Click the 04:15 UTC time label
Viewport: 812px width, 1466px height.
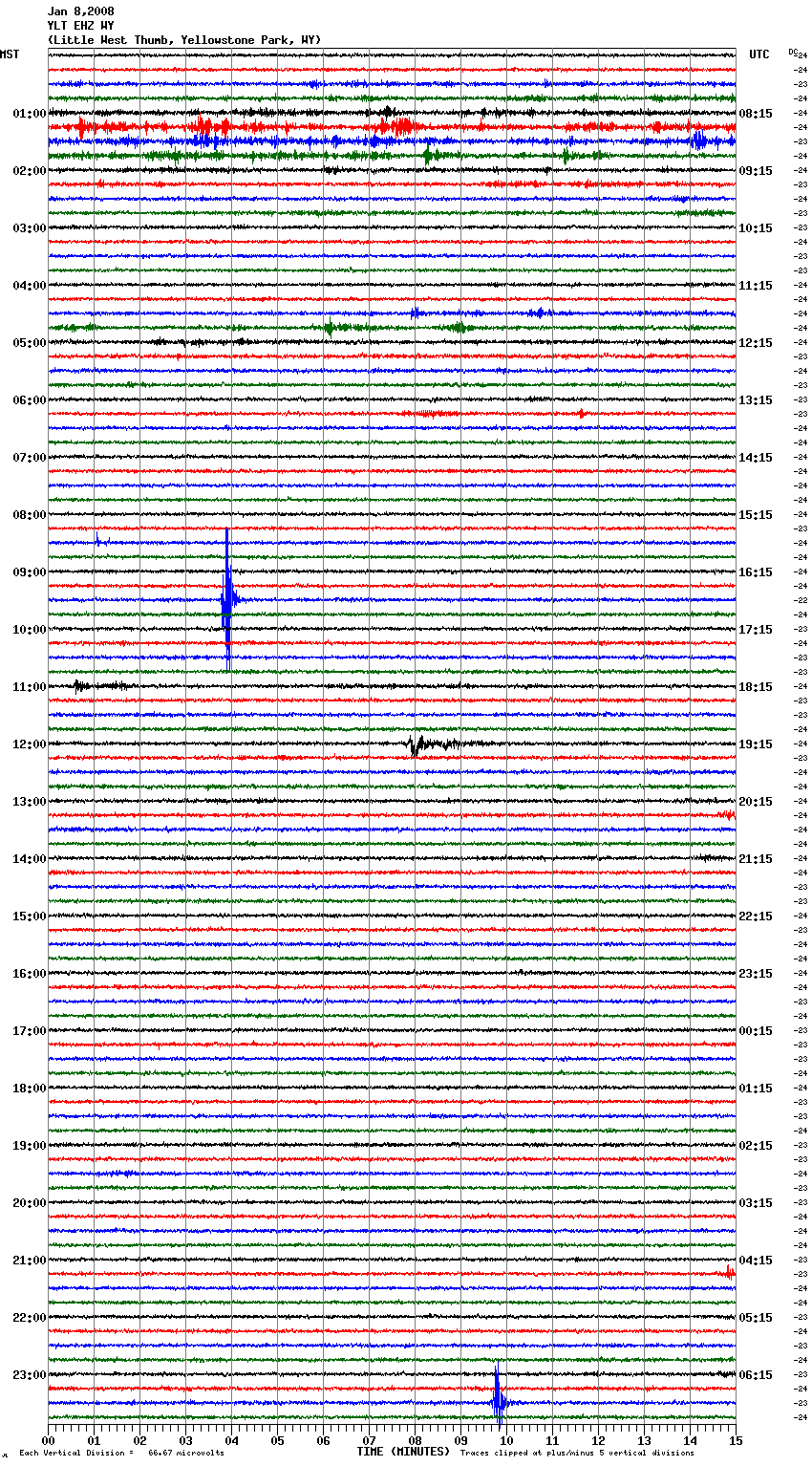[x=756, y=1261]
